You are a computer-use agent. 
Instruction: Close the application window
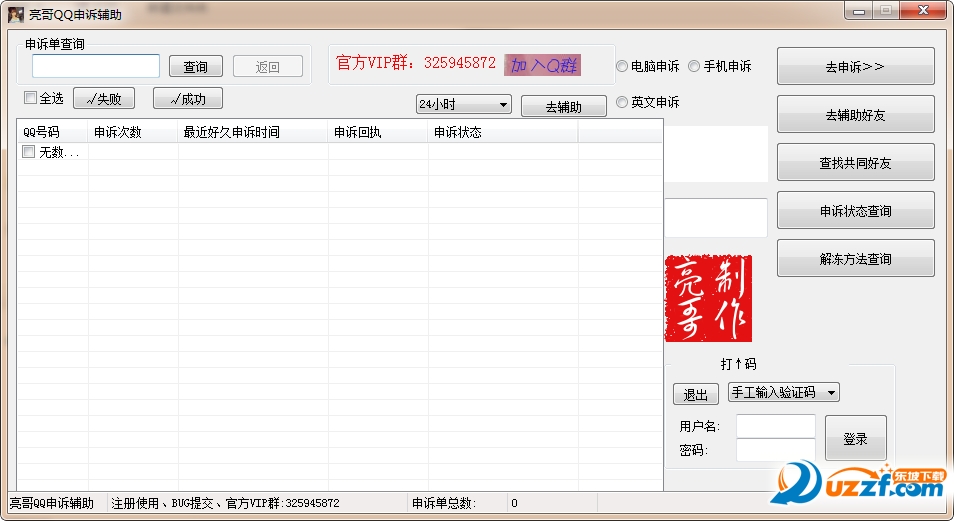coord(923,11)
